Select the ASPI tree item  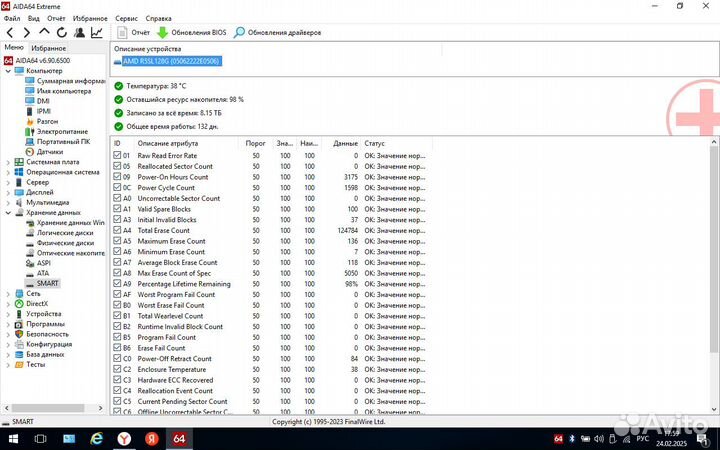(38, 263)
